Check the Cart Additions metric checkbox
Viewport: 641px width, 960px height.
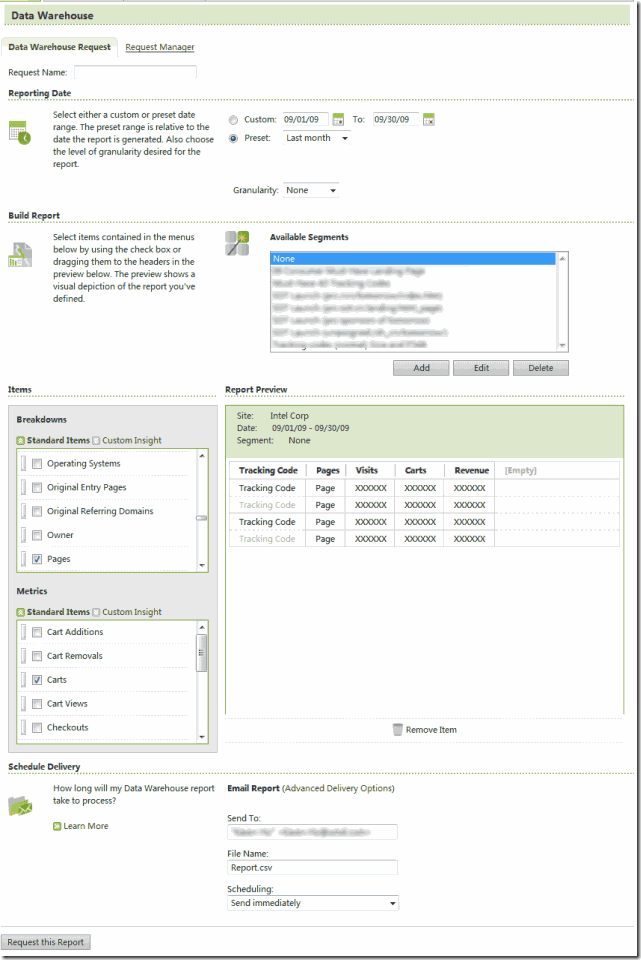coord(37,632)
